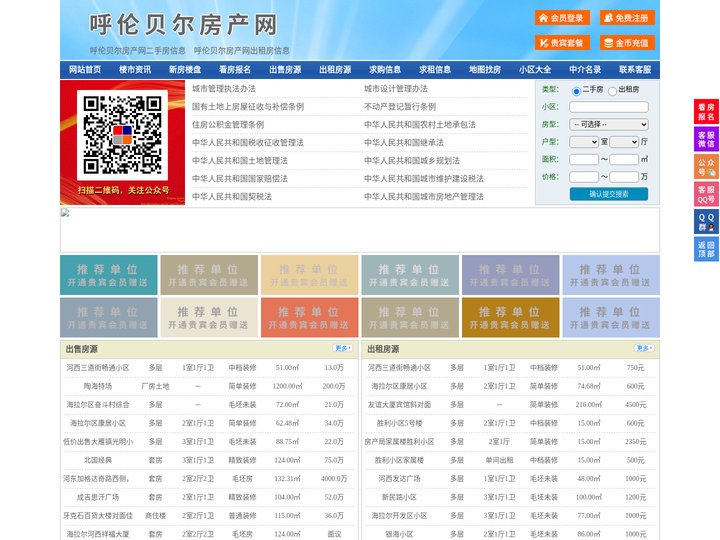Image resolution: width=720 pixels, height=540 pixels.
Task: Click the minimum 价格 input field
Action: (584, 177)
